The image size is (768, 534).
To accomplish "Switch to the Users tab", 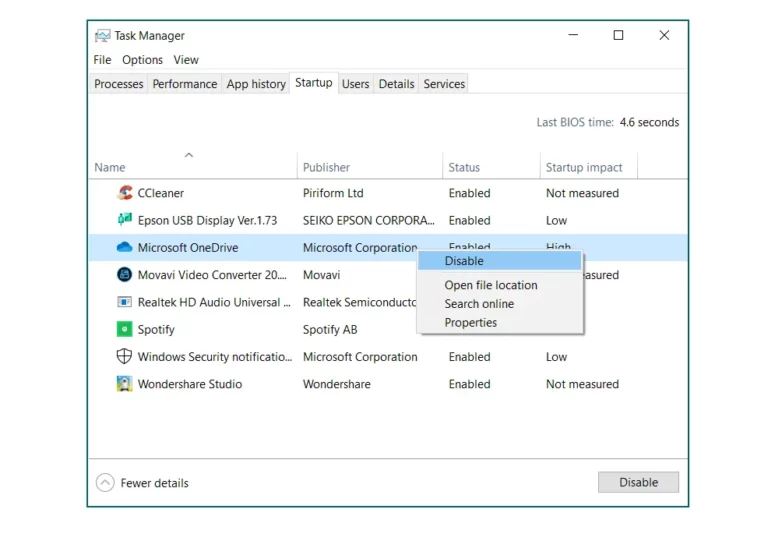I will [x=356, y=84].
